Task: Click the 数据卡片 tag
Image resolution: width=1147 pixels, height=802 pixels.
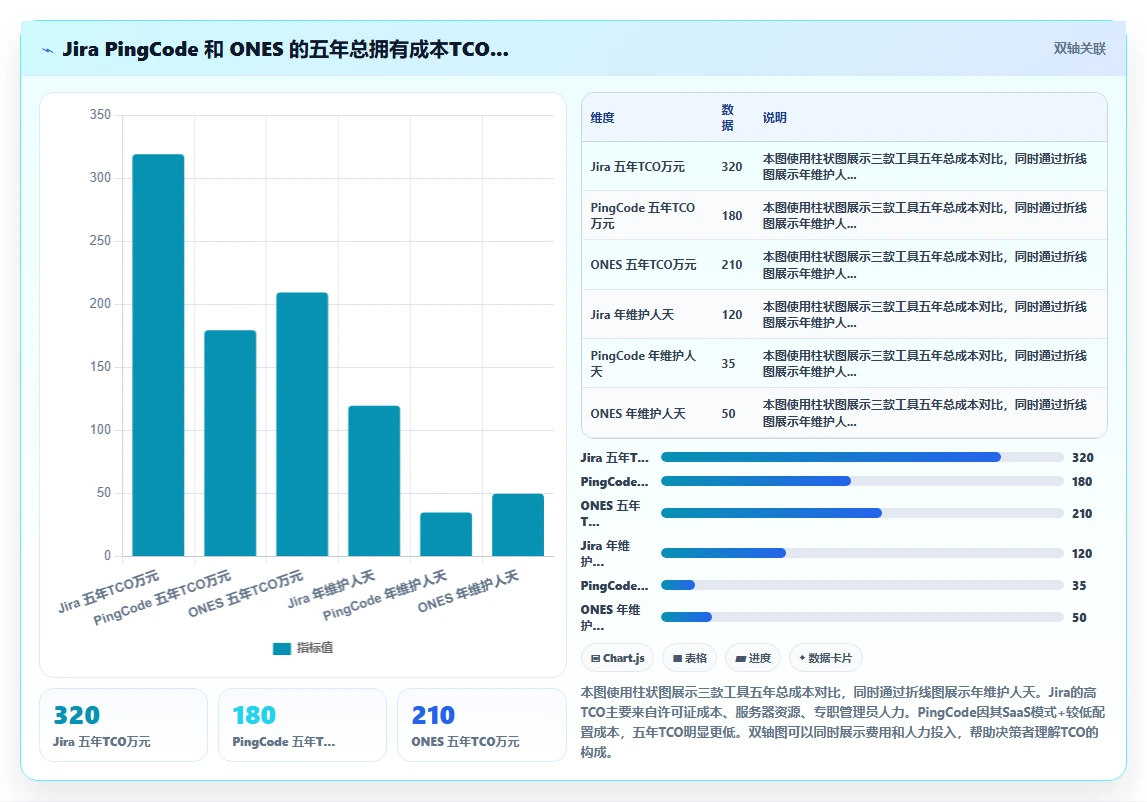Action: pyautogui.click(x=825, y=658)
